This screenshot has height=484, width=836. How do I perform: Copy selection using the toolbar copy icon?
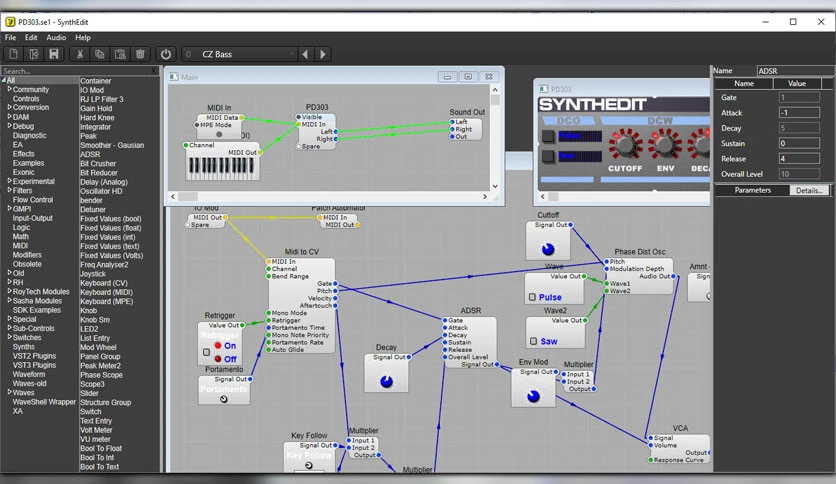[100, 54]
